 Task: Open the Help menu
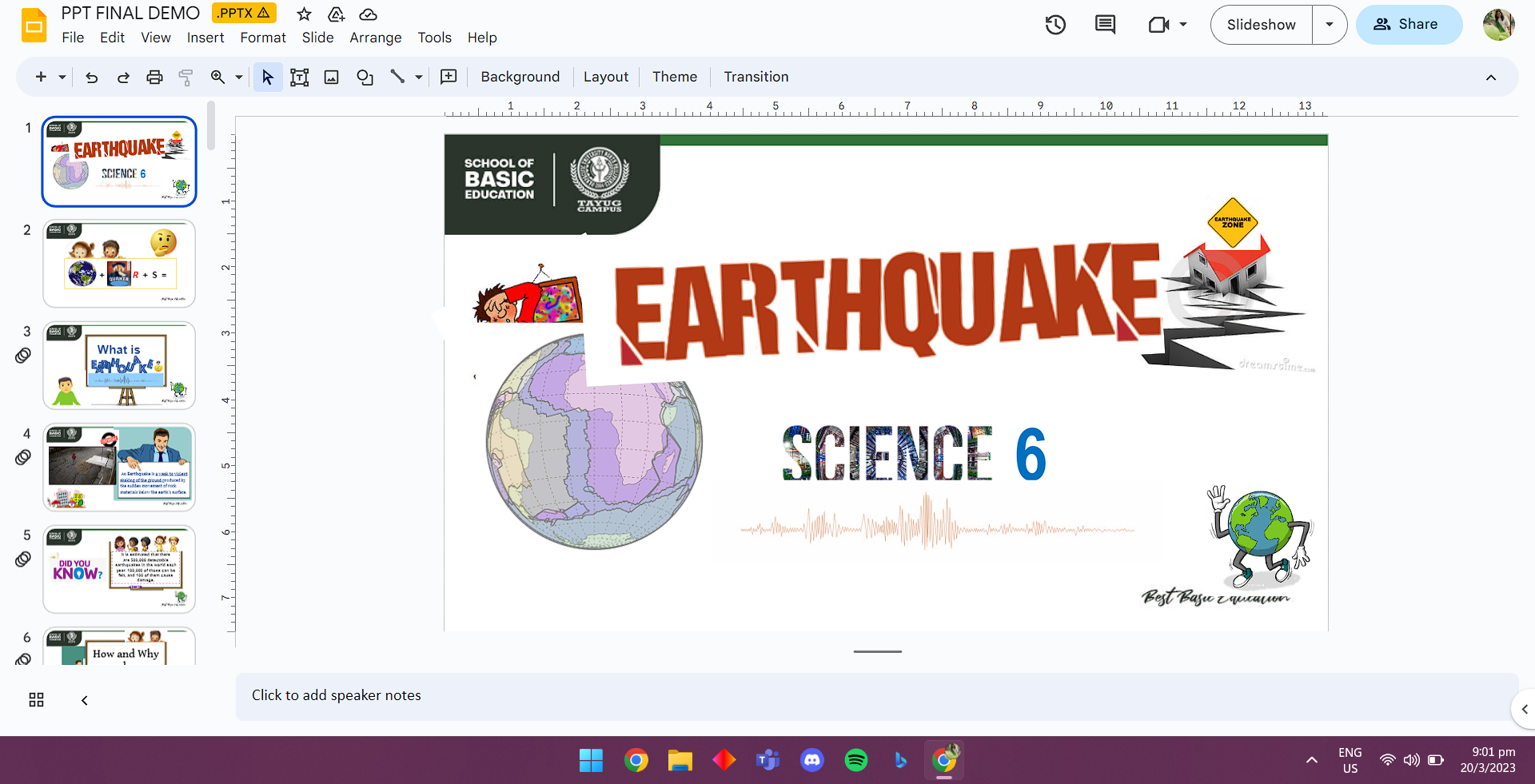point(482,38)
